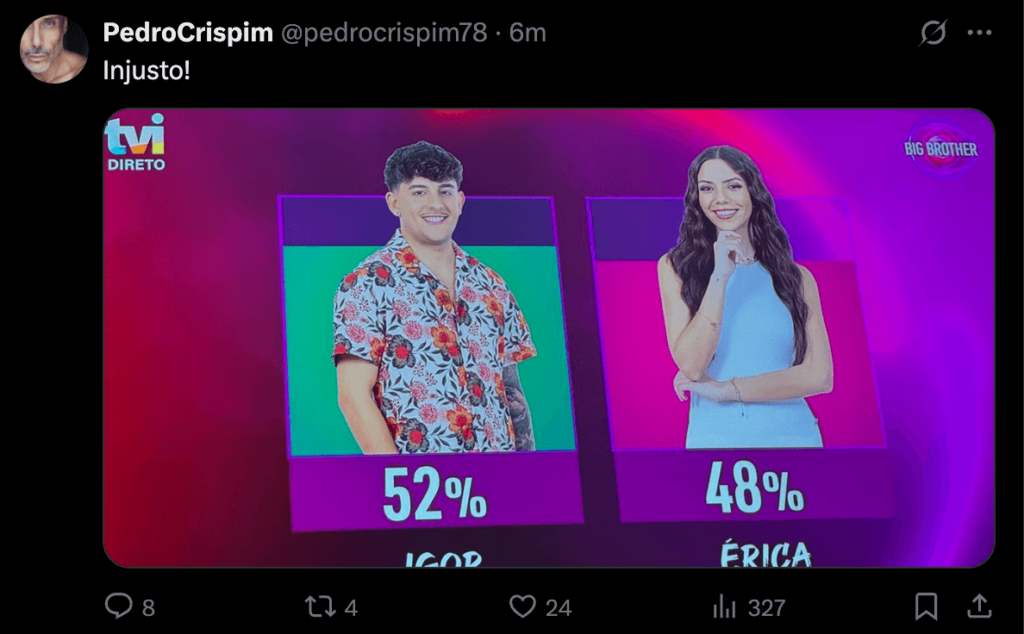Screen dimensions: 1024x634
Task: Click the Grok explain icon
Action: pyautogui.click(x=933, y=32)
